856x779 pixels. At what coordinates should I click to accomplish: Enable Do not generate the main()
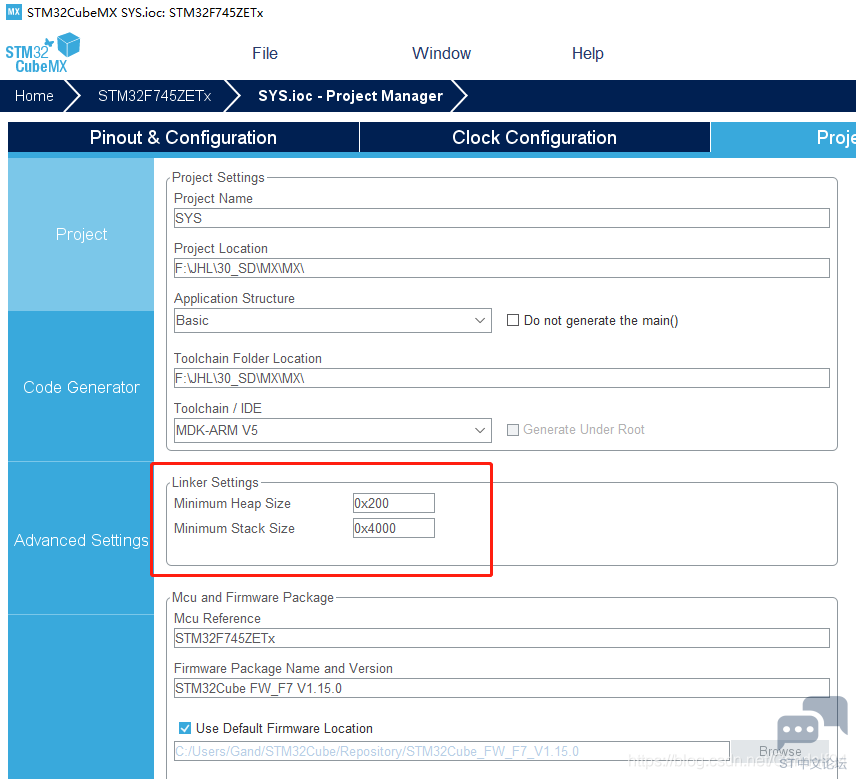(x=513, y=320)
